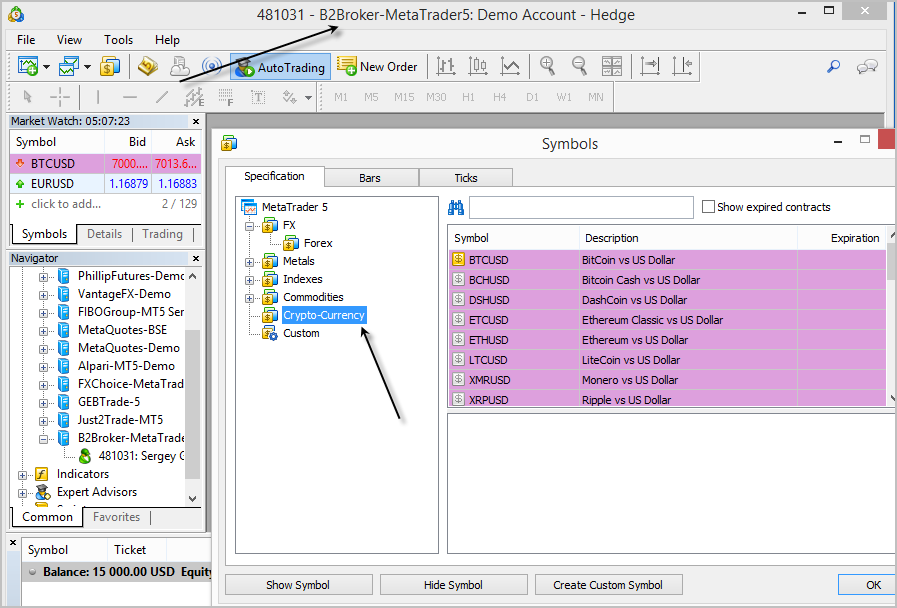
Task: Click the Signals radio-wave toolbar icon
Action: click(x=212, y=66)
